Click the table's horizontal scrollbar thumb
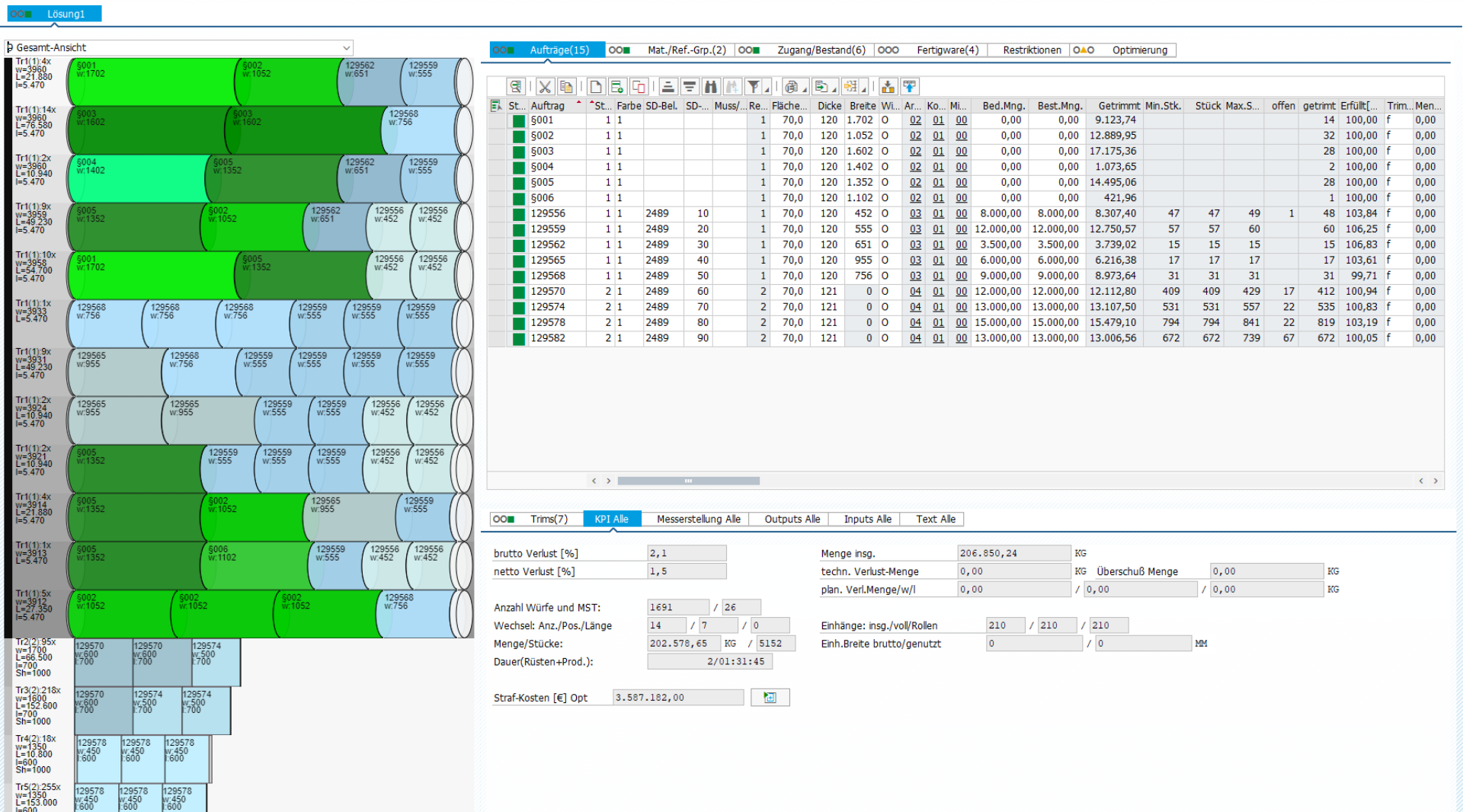 click(x=688, y=481)
